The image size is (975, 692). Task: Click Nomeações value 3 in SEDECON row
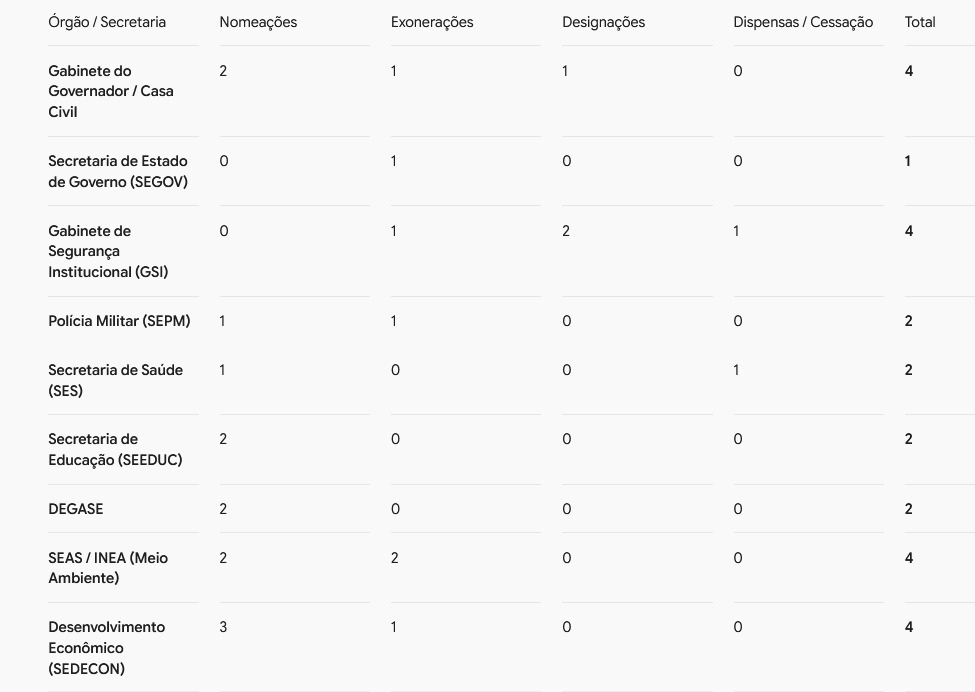point(223,627)
